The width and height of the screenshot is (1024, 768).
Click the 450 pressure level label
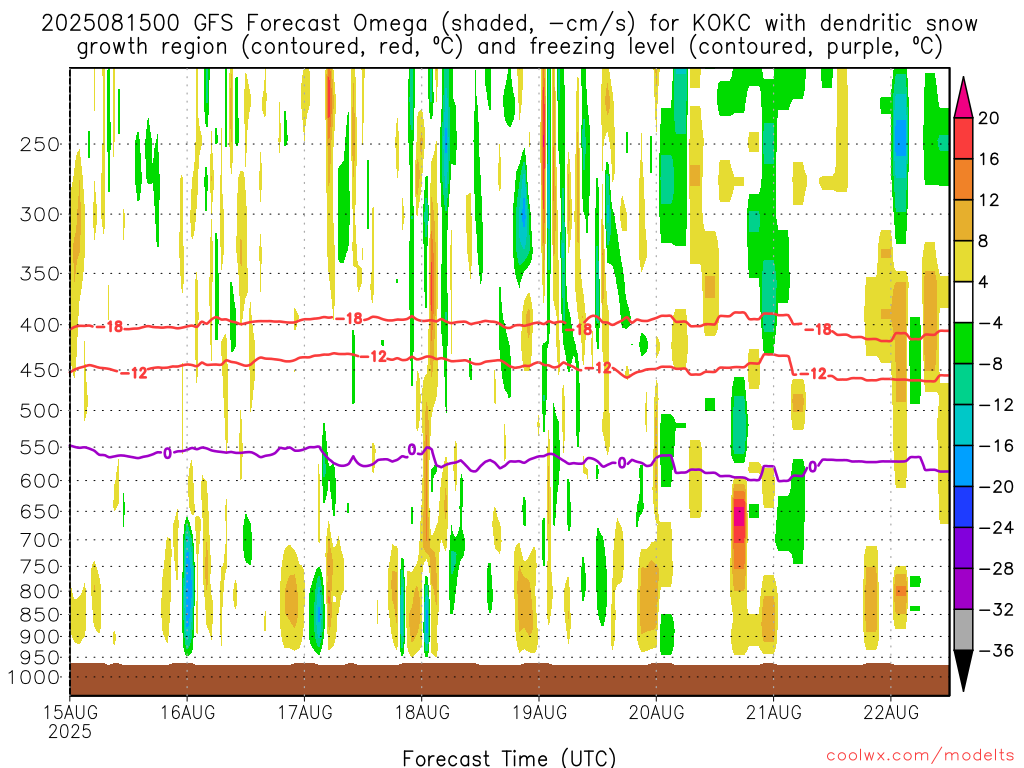tap(40, 370)
